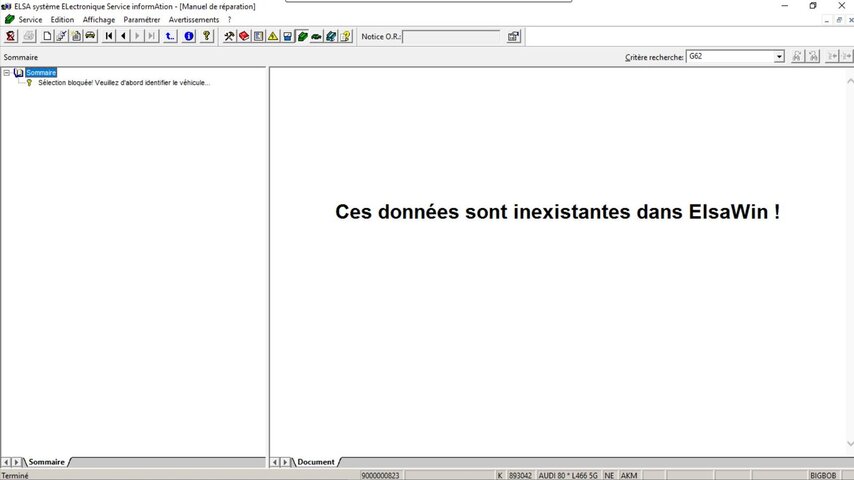Click the 'Terminé' status text
This screenshot has height=480, width=854.
(x=15, y=476)
